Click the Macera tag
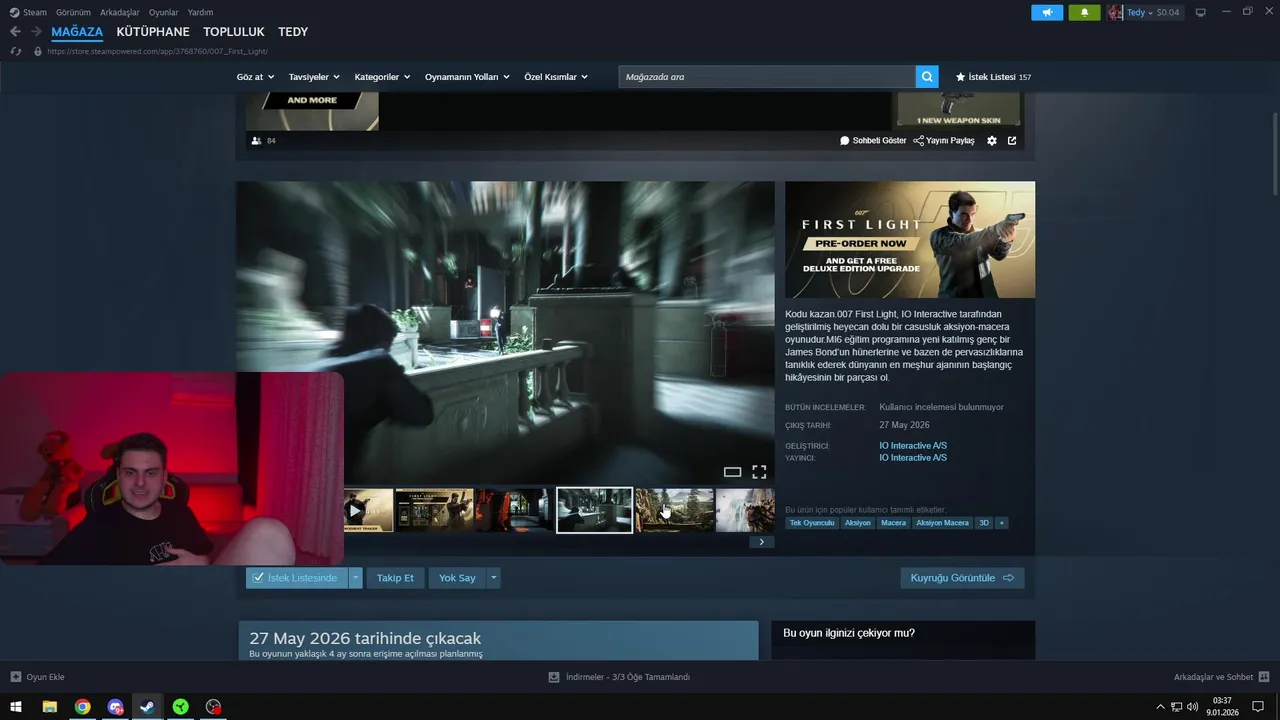The image size is (1280, 720). pos(893,523)
